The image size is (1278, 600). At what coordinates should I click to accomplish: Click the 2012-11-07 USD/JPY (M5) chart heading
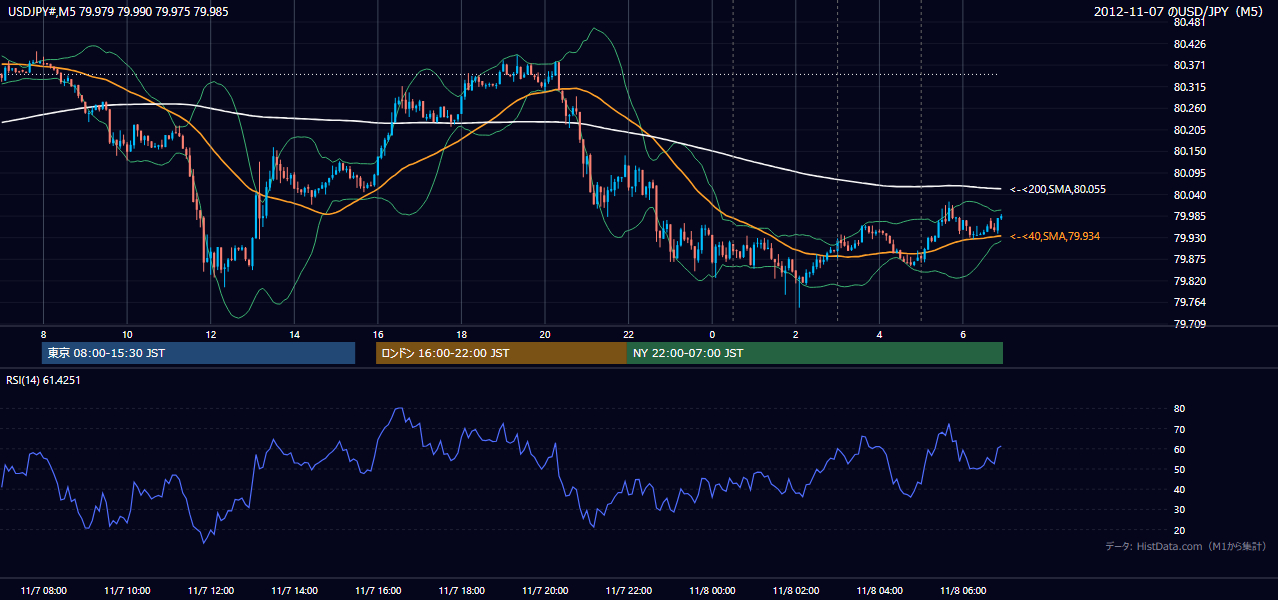coord(1180,11)
